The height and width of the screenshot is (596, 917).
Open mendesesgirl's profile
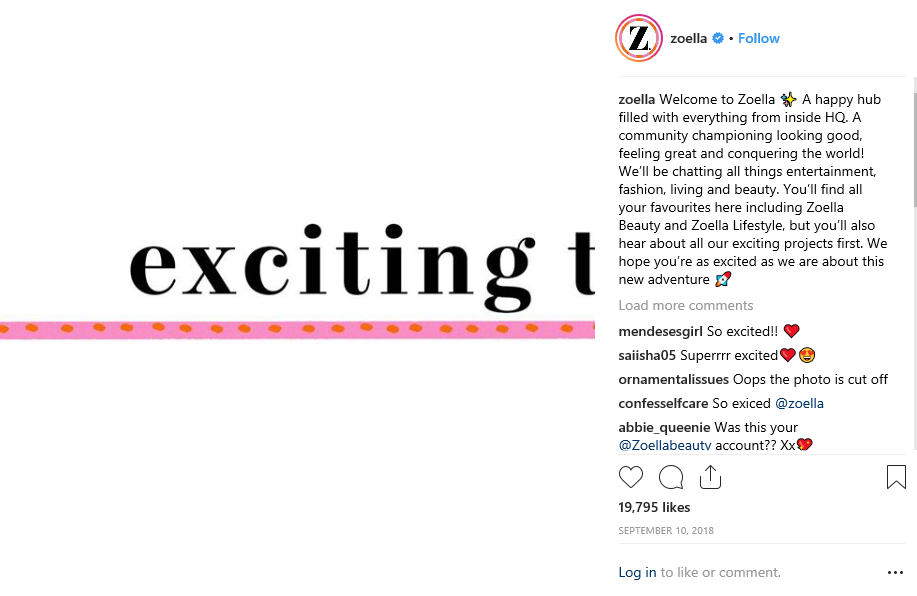click(661, 331)
